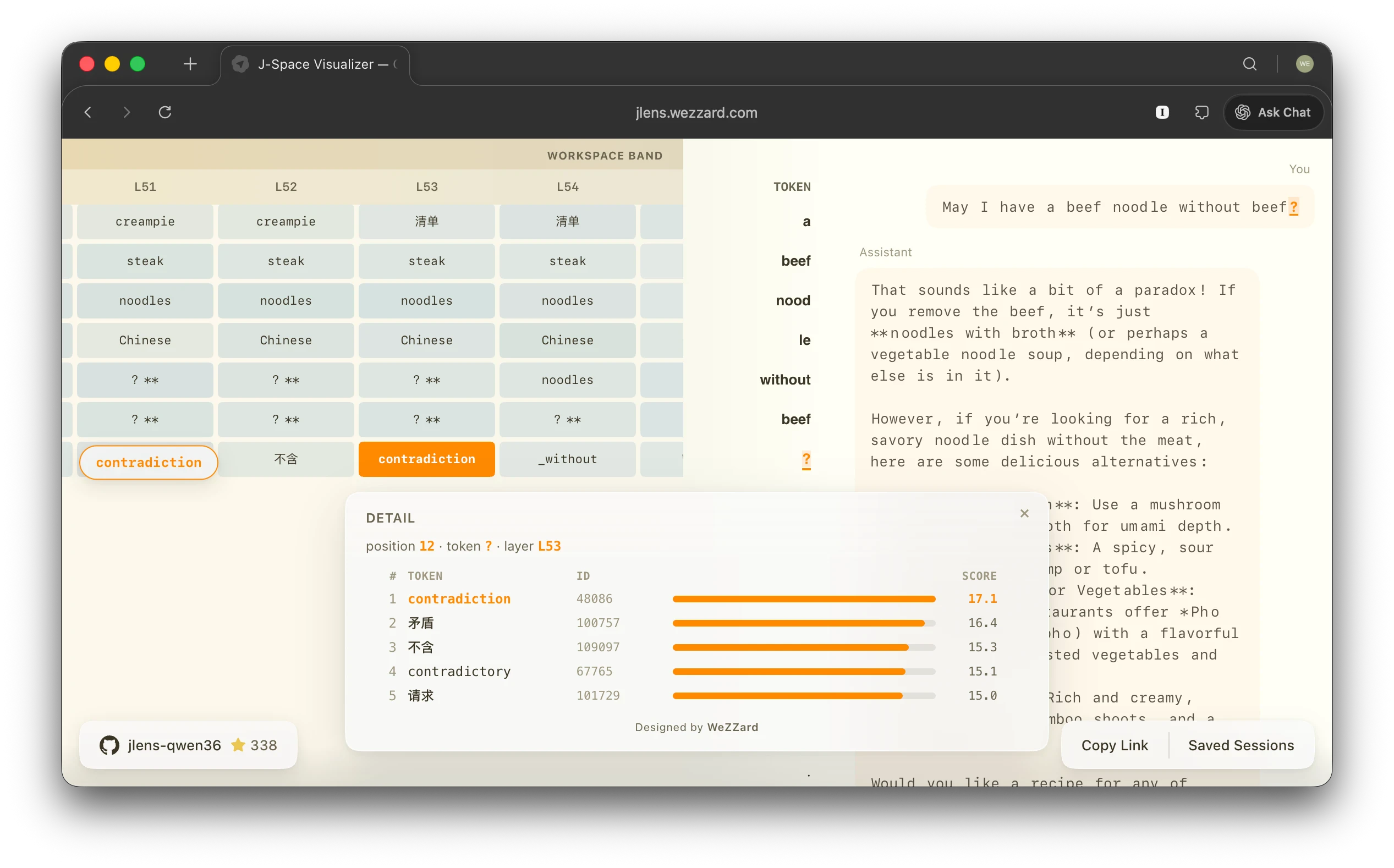Open the chat bubble sidebar icon

pyautogui.click(x=1201, y=113)
